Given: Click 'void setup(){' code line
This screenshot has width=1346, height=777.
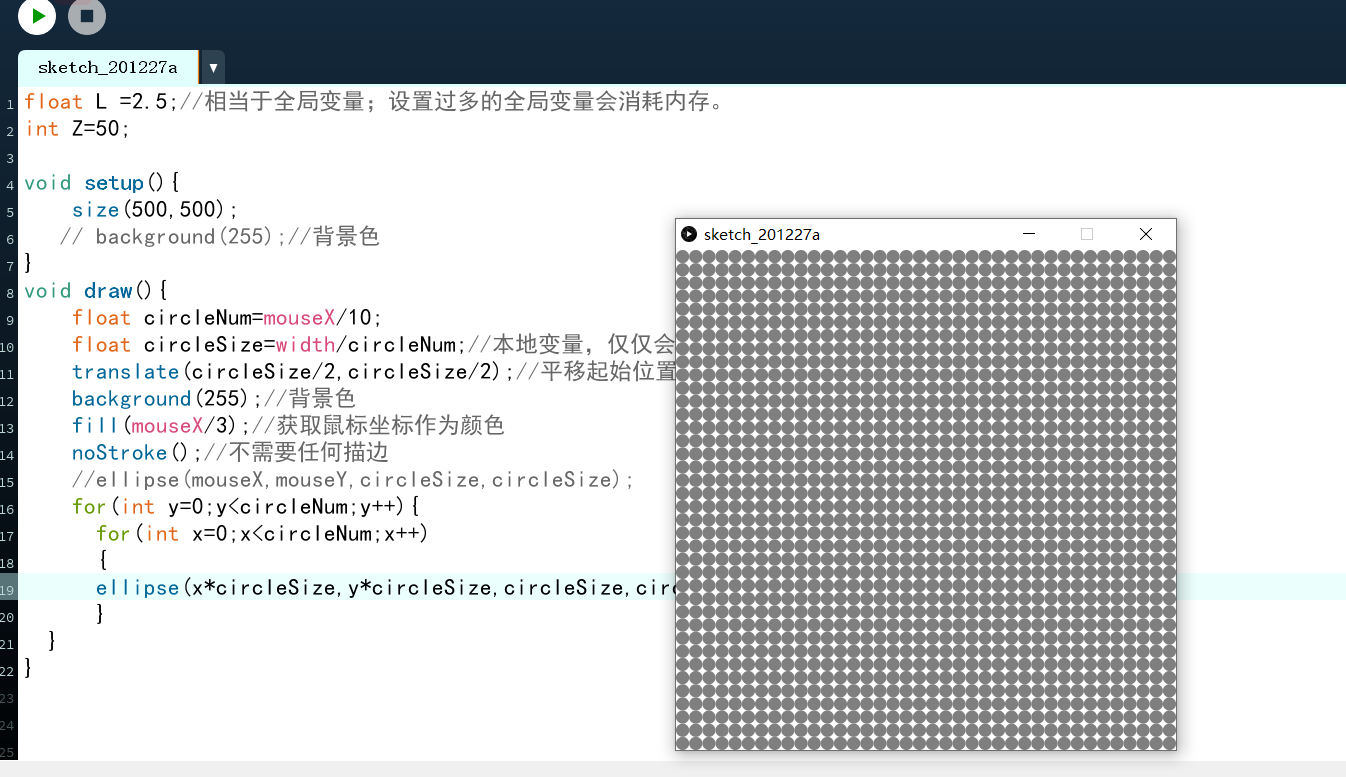Looking at the screenshot, I should 102,183.
